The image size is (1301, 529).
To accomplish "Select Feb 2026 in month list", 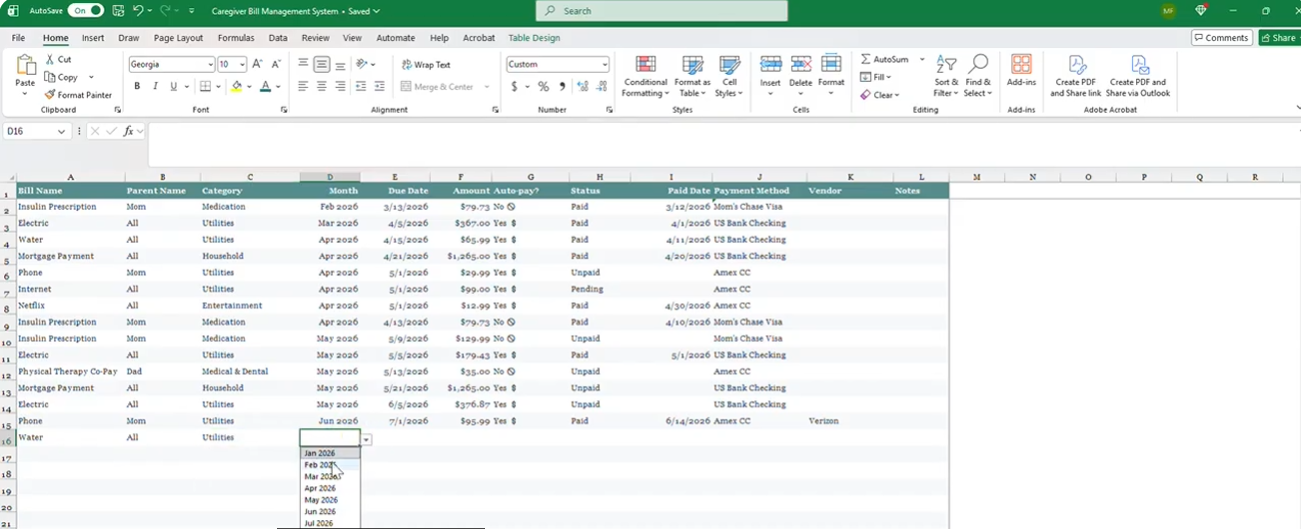I will pyautogui.click(x=330, y=465).
